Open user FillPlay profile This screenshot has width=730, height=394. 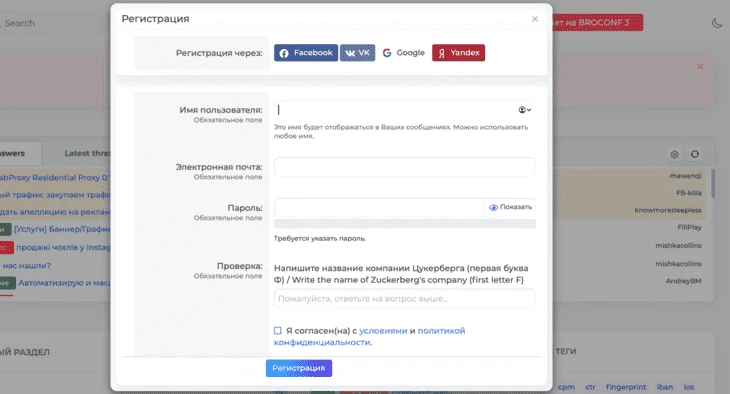[x=689, y=227]
